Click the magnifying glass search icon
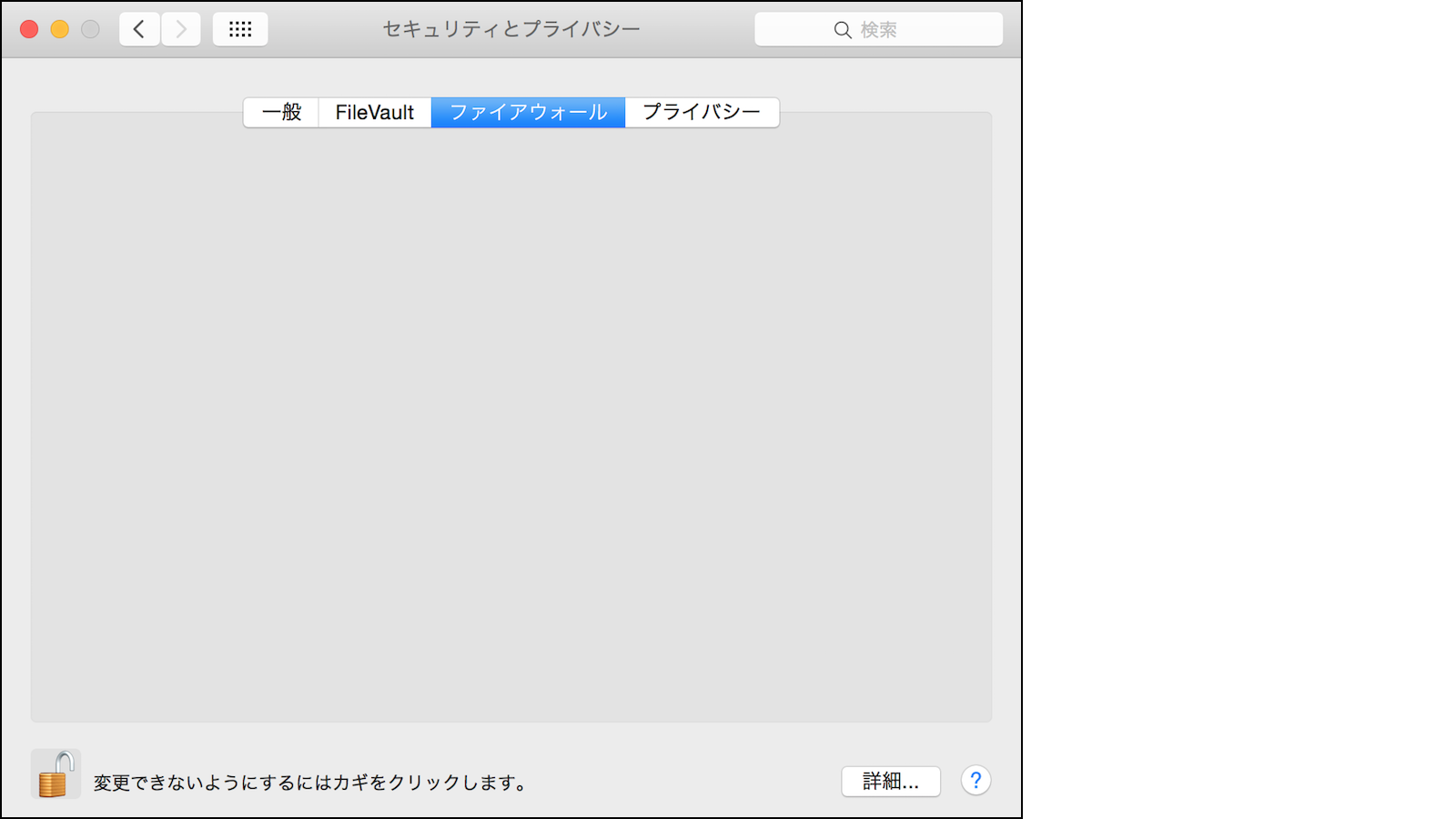The width and height of the screenshot is (1456, 819). 843,30
